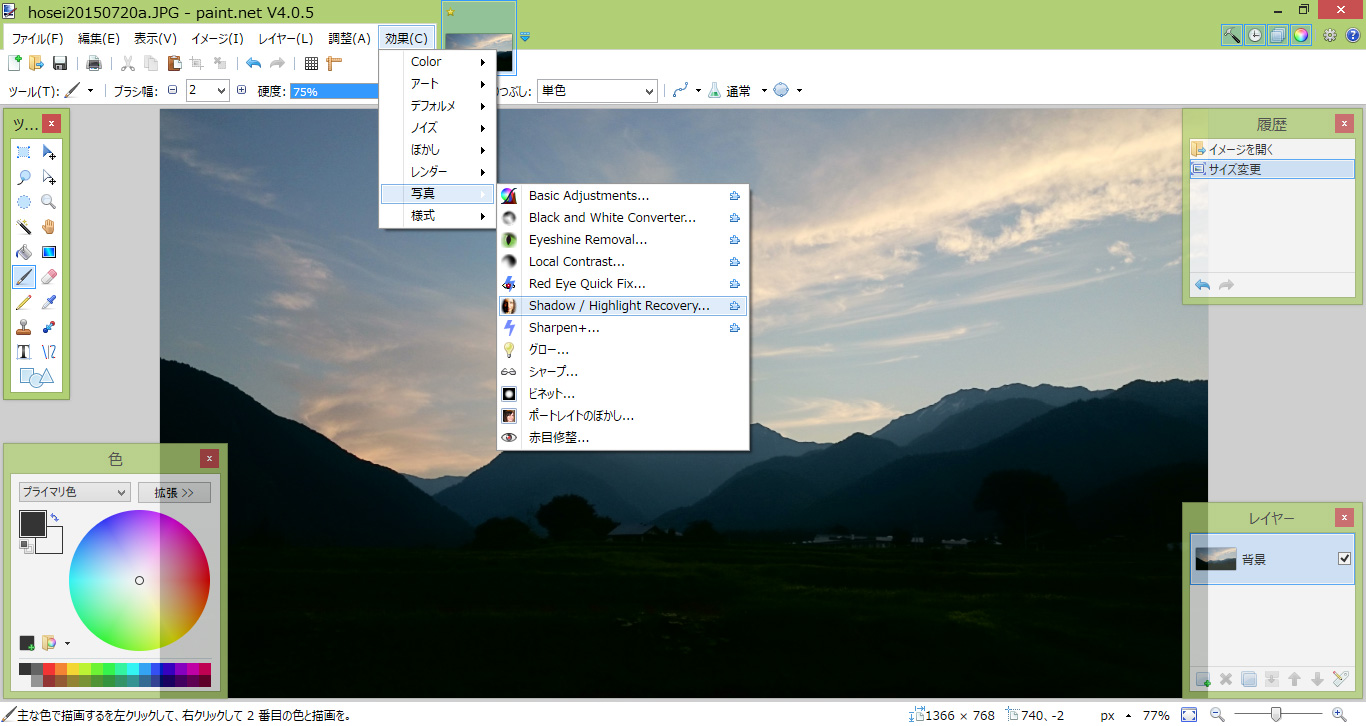Image resolution: width=1366 pixels, height=726 pixels.
Task: Toggle the rulers display button
Action: (x=334, y=64)
